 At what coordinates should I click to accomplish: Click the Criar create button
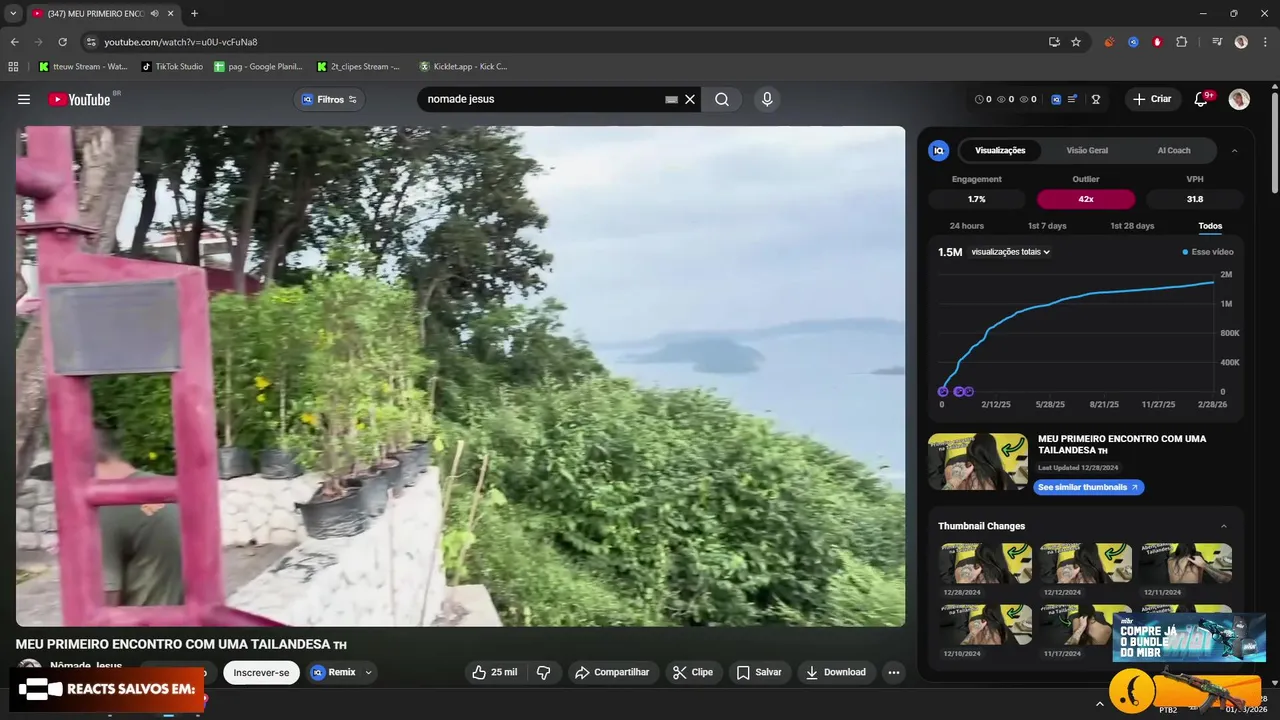pos(1152,99)
